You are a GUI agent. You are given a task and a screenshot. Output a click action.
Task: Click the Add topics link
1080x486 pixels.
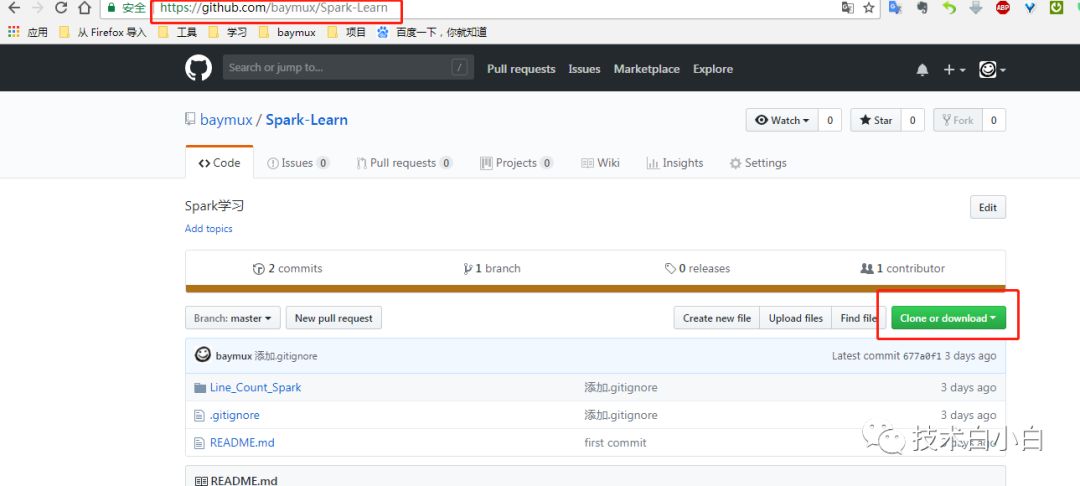pos(208,229)
